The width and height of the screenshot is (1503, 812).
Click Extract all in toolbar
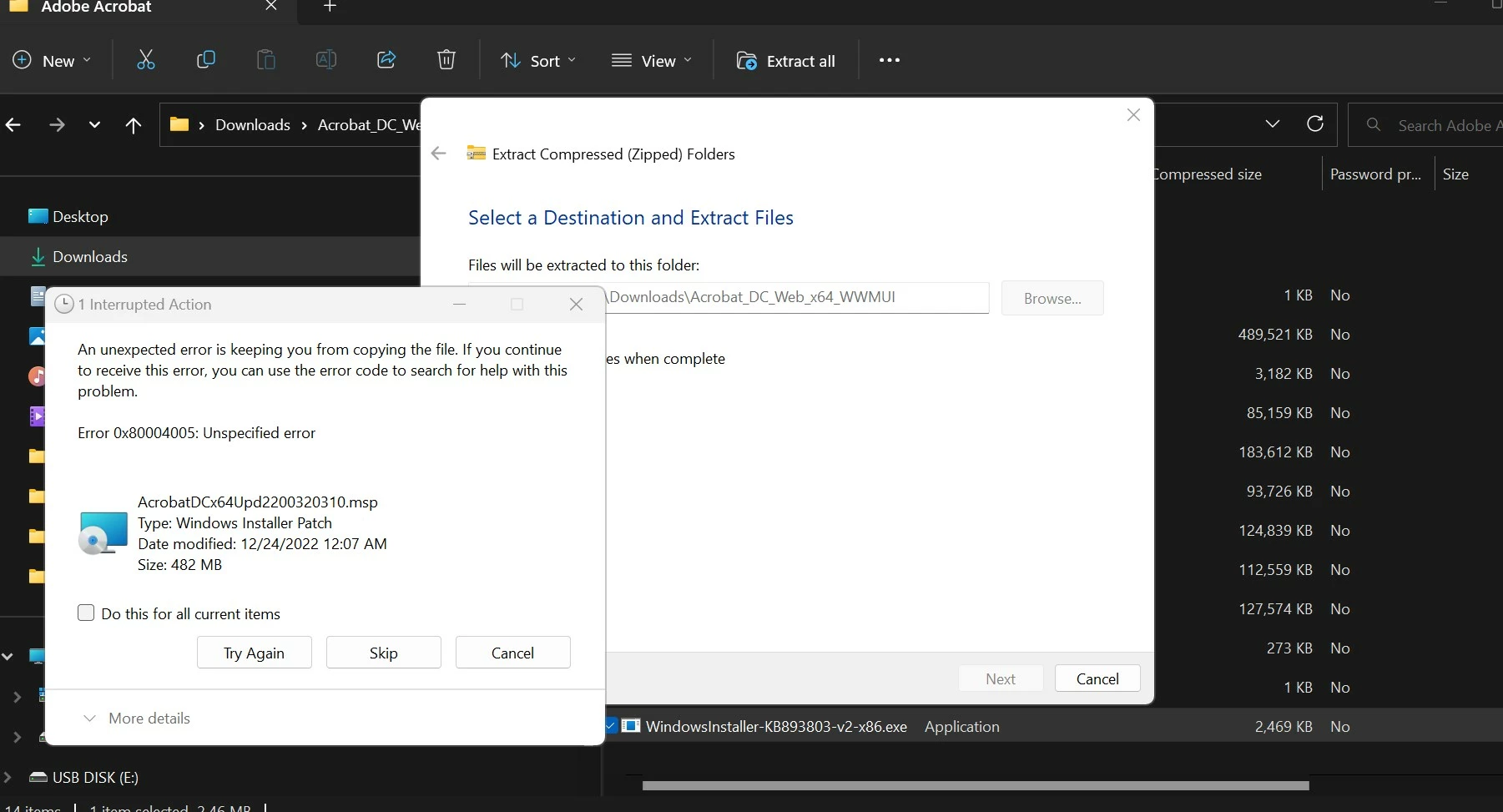click(785, 61)
